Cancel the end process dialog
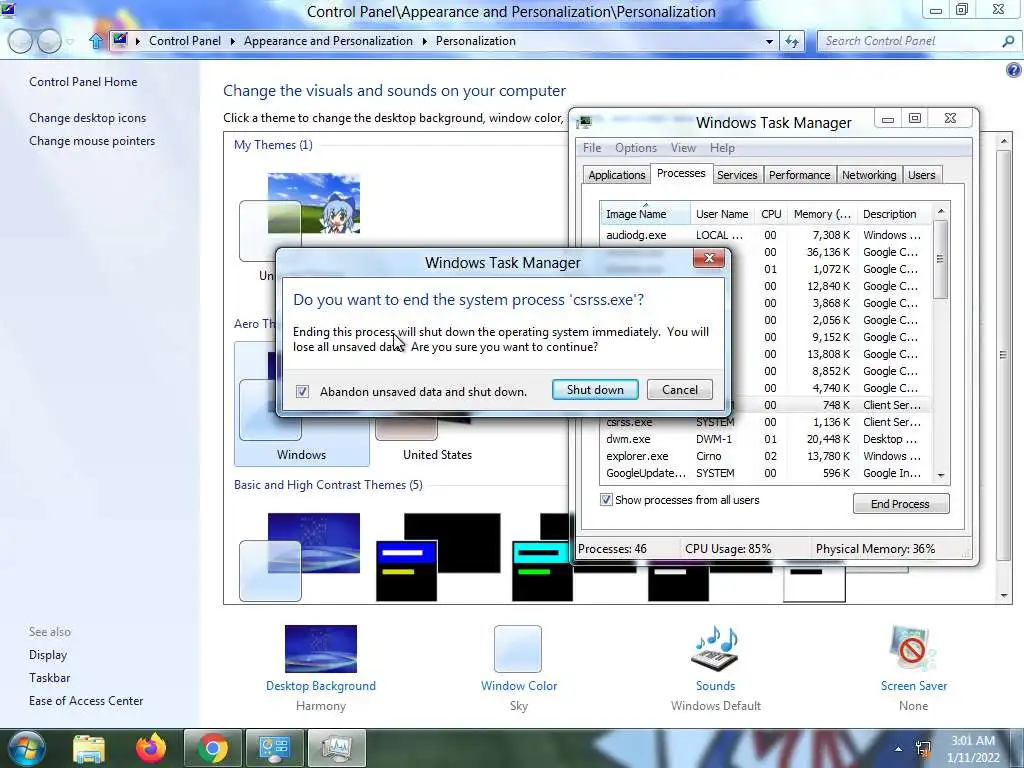Image resolution: width=1024 pixels, height=768 pixels. tap(680, 390)
